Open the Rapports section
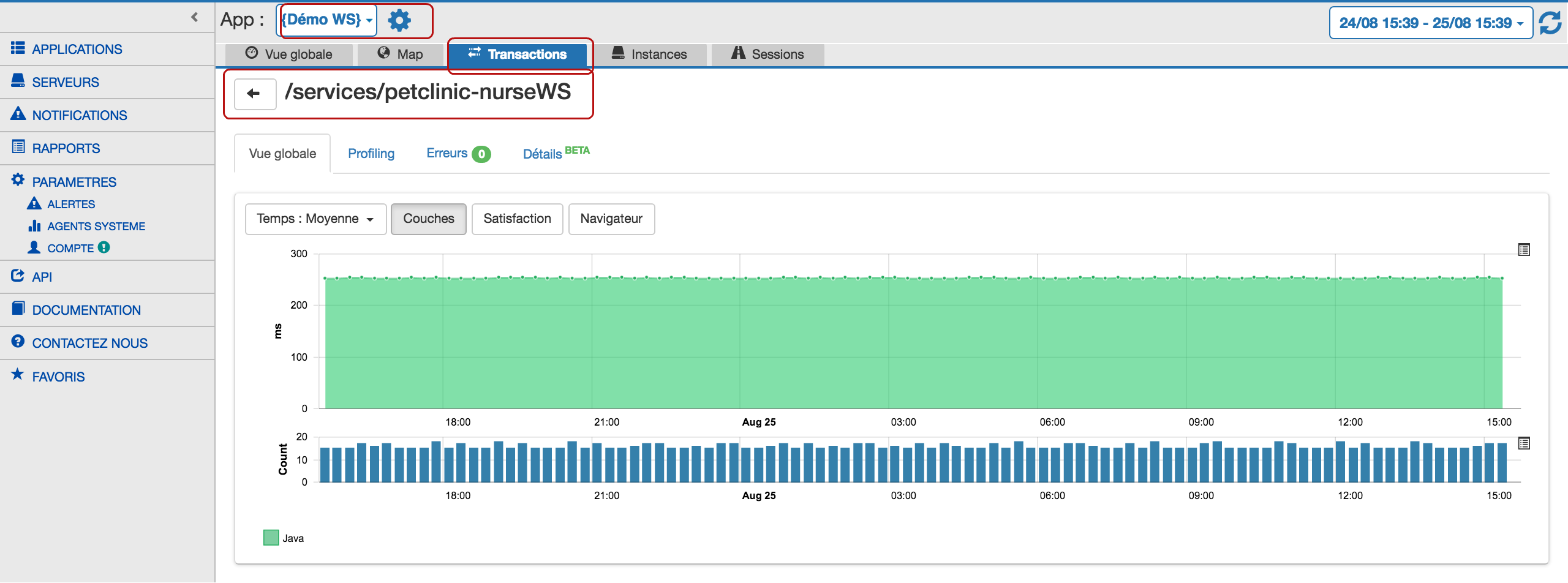The height and width of the screenshot is (583, 1568). 66,148
